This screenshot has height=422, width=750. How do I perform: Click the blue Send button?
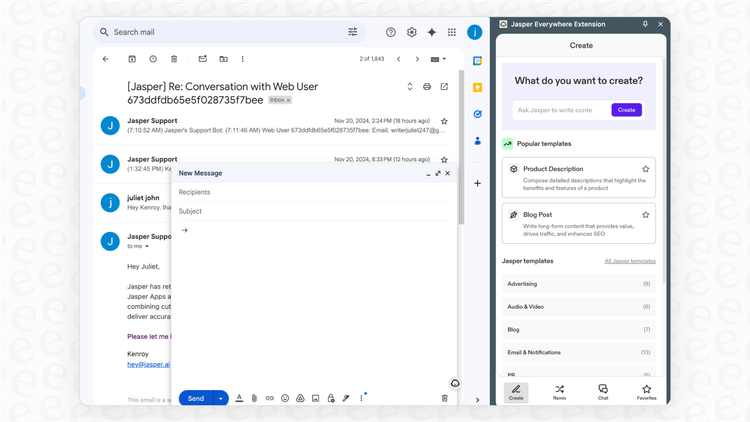coord(195,398)
